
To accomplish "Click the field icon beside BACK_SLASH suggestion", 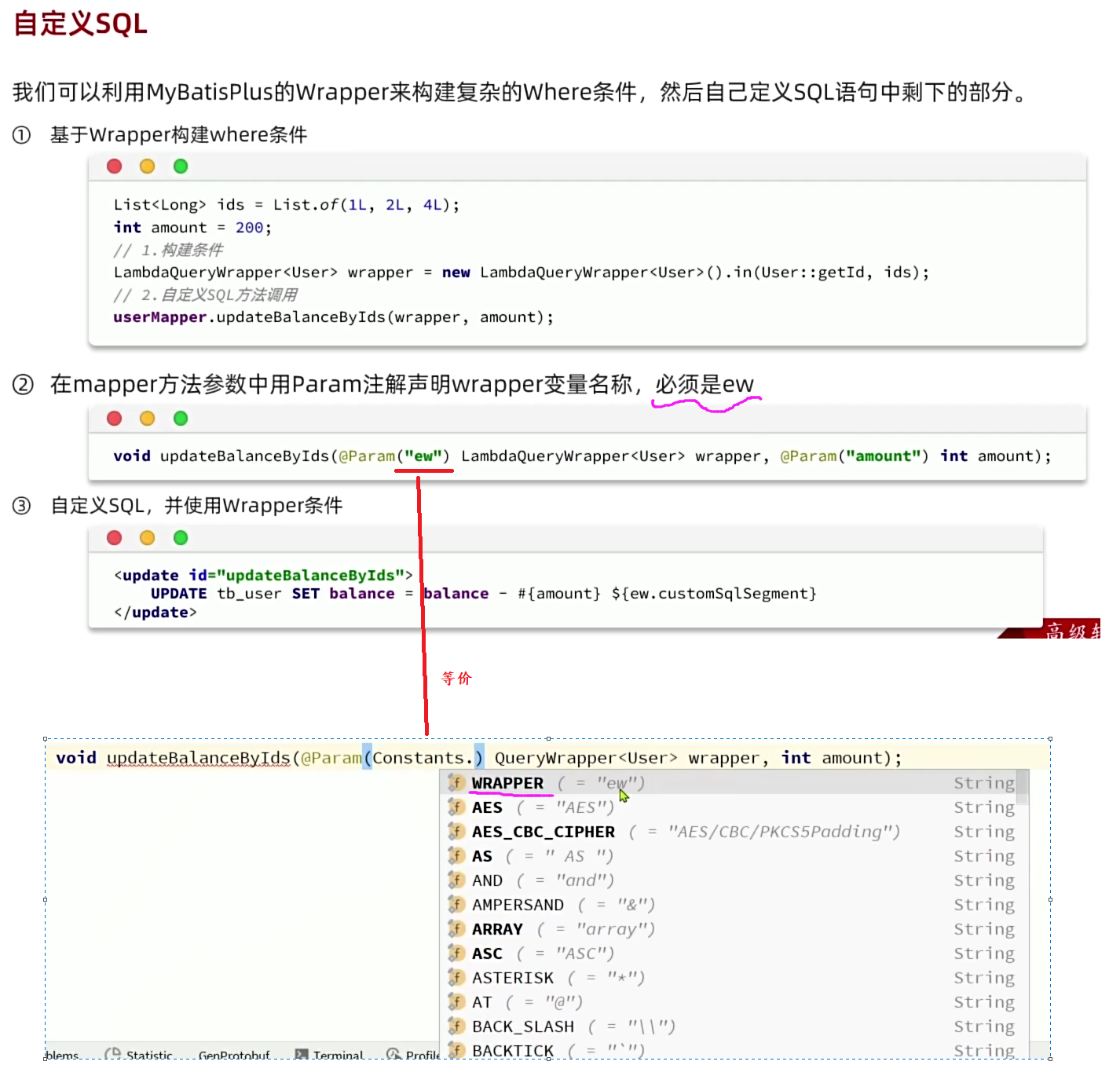I will click(x=456, y=1027).
